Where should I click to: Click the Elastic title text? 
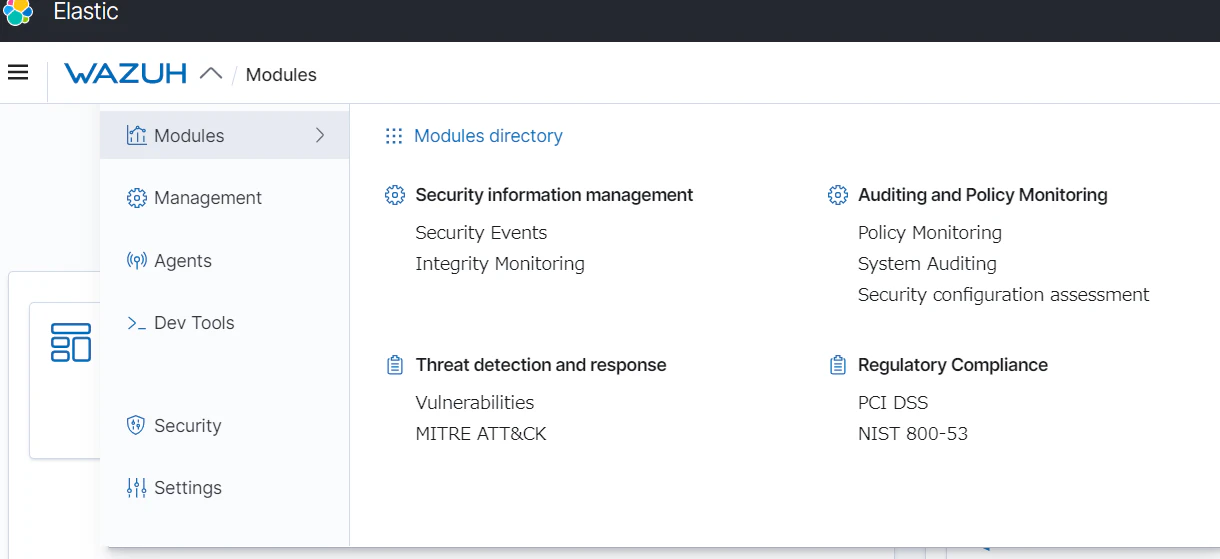coord(86,12)
